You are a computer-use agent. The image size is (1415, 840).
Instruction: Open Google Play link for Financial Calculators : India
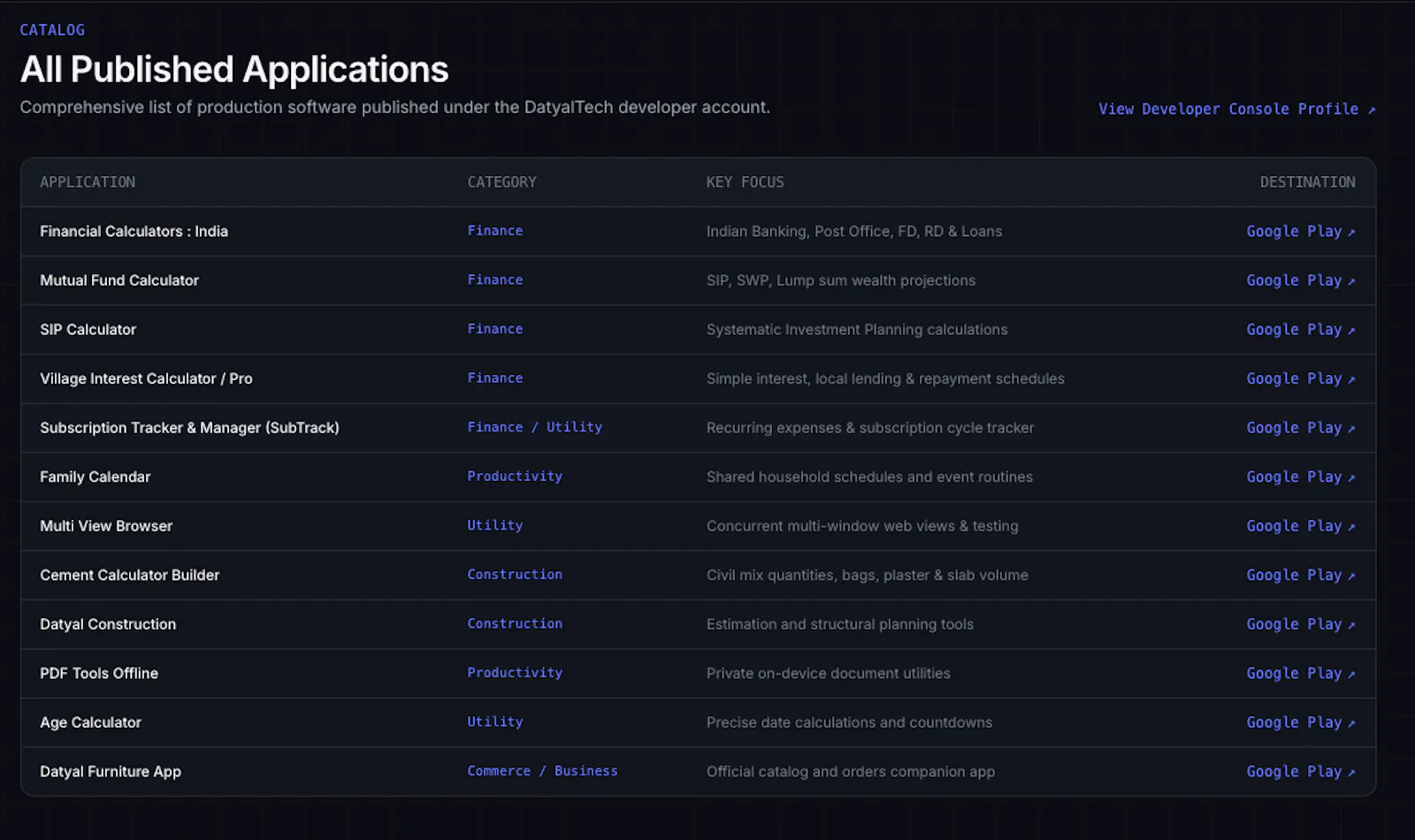tap(1301, 231)
